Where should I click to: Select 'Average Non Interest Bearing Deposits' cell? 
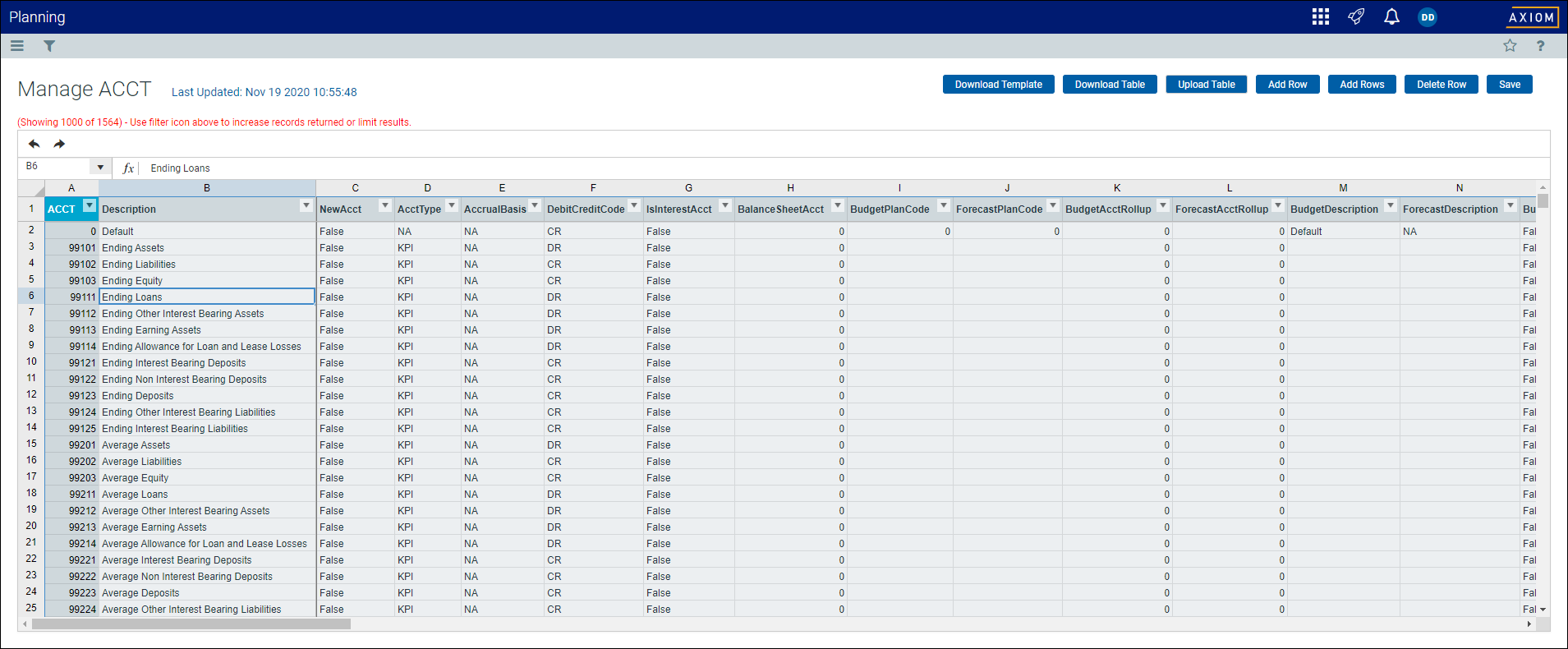pyautogui.click(x=207, y=576)
